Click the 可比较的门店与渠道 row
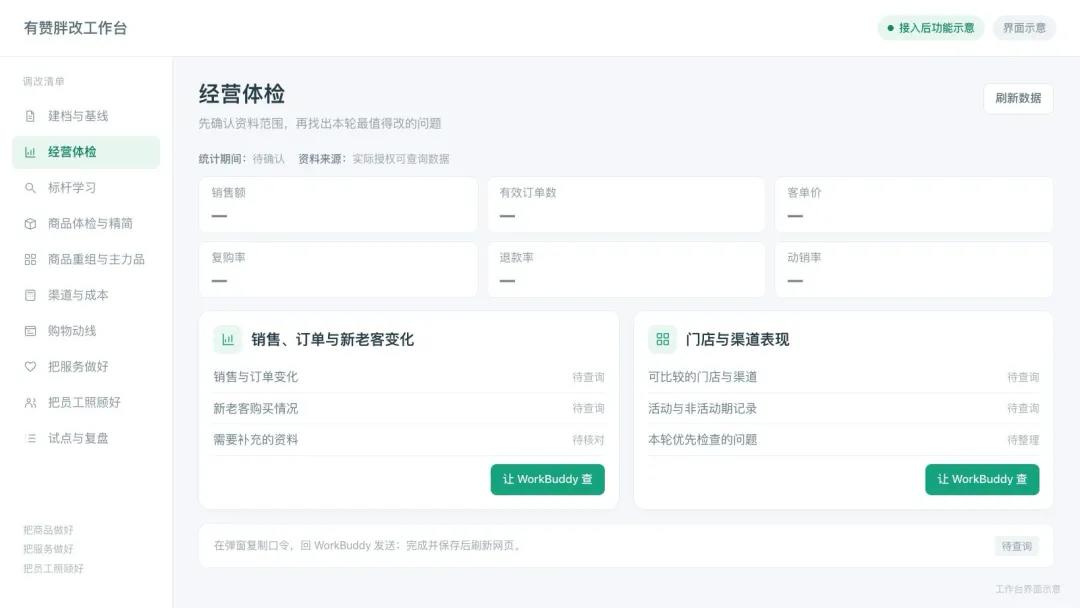The width and height of the screenshot is (1080, 608). (844, 377)
